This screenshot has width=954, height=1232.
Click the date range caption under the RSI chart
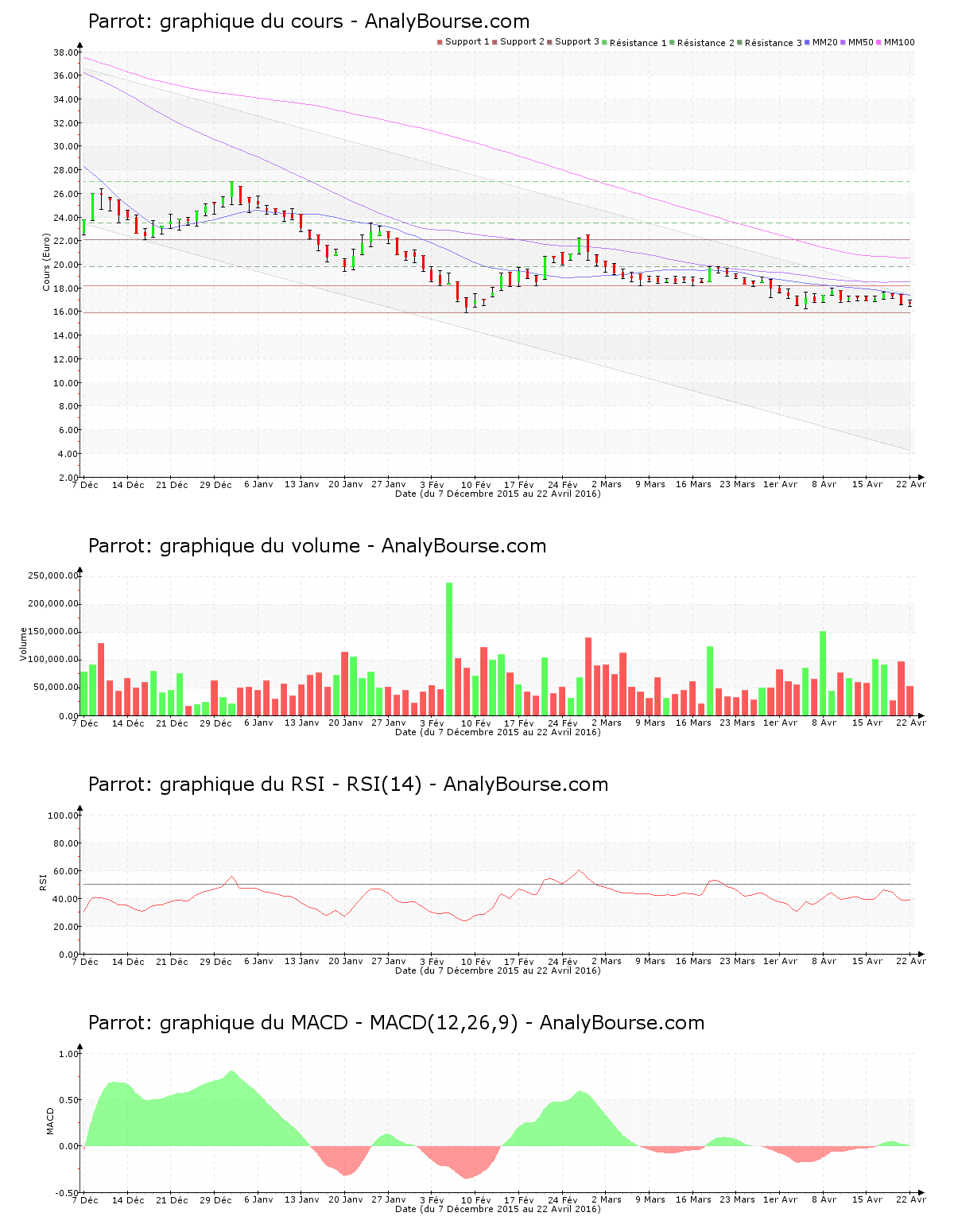click(x=498, y=970)
